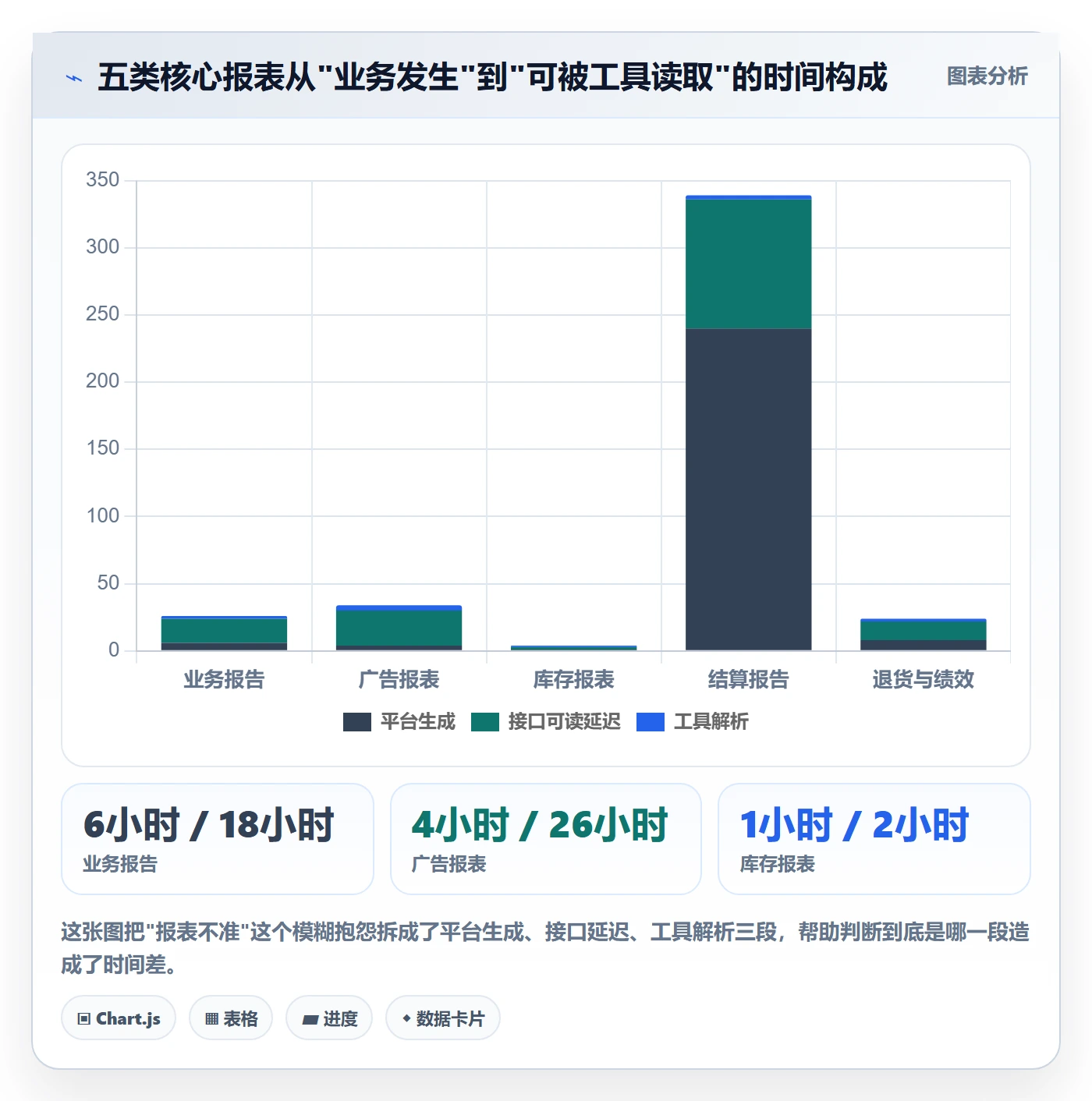The height and width of the screenshot is (1101, 1092).
Task: Open the 6小时 / 18小时 业务报告 data card
Action: [x=218, y=839]
